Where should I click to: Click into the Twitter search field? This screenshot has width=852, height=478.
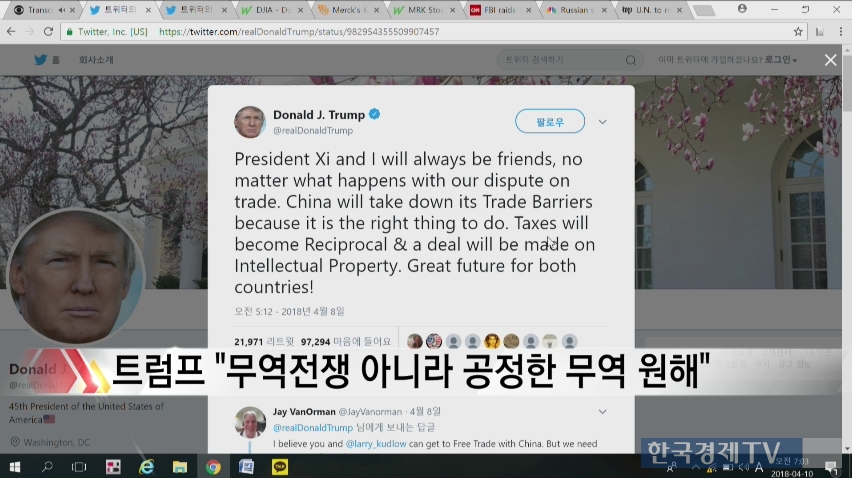click(562, 60)
